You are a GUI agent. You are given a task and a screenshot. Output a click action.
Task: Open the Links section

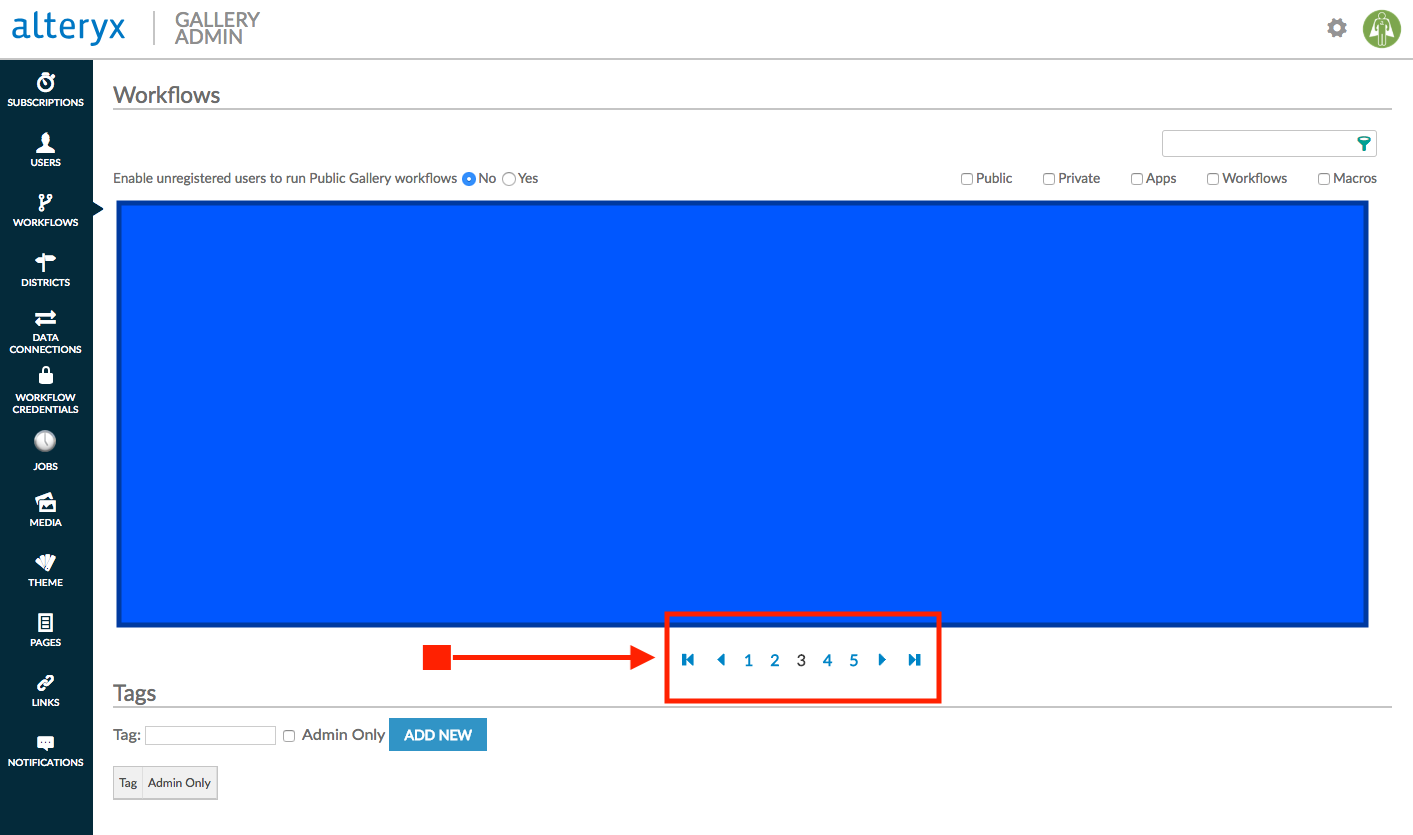pyautogui.click(x=45, y=688)
